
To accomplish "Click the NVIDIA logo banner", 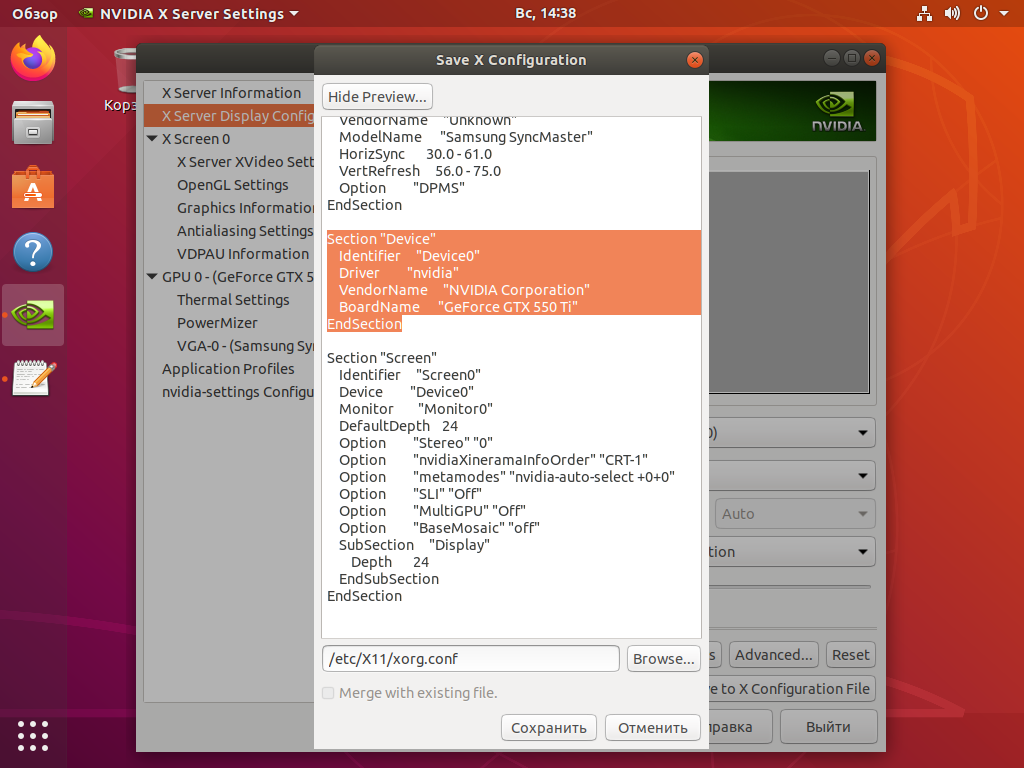I will 792,111.
